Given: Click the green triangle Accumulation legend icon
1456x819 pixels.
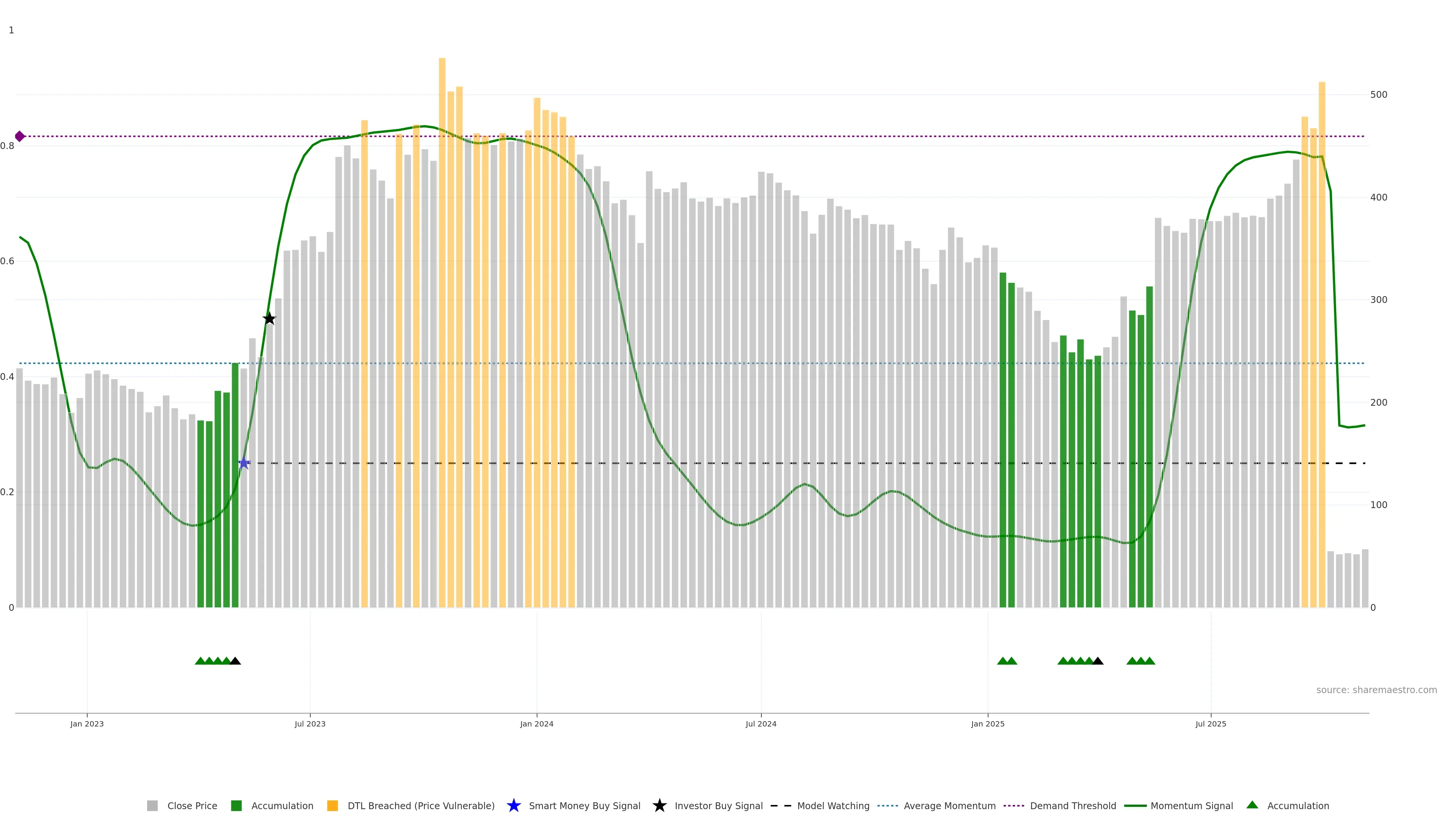Looking at the screenshot, I should (1252, 805).
